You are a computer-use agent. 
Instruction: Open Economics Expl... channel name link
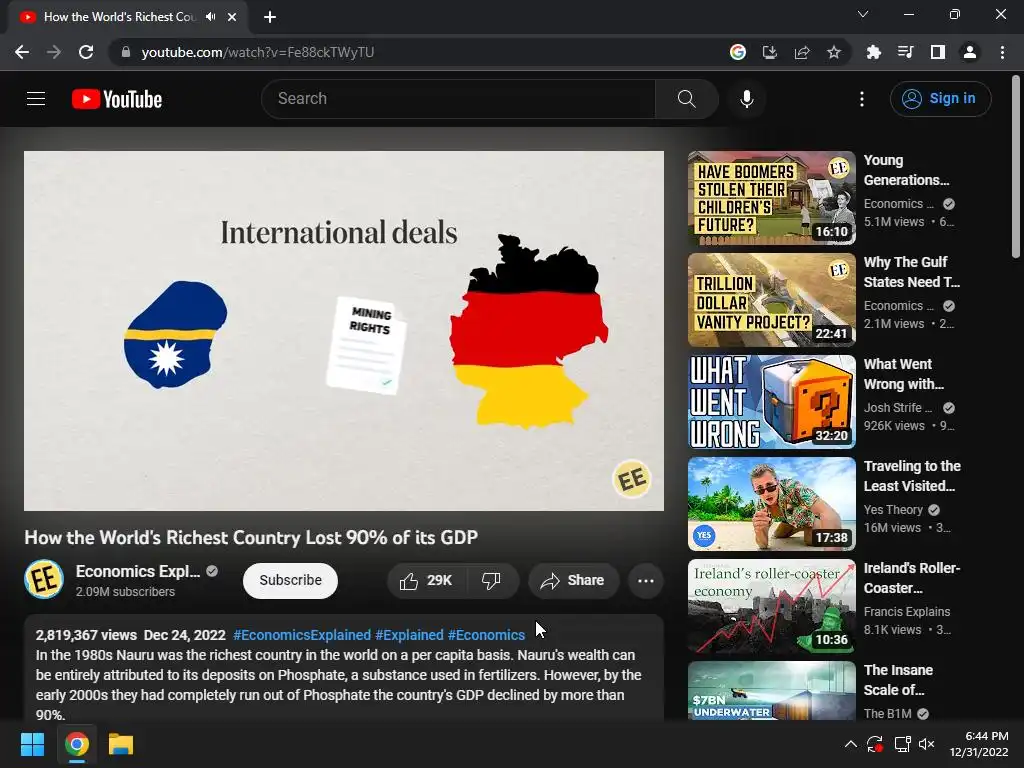point(138,571)
